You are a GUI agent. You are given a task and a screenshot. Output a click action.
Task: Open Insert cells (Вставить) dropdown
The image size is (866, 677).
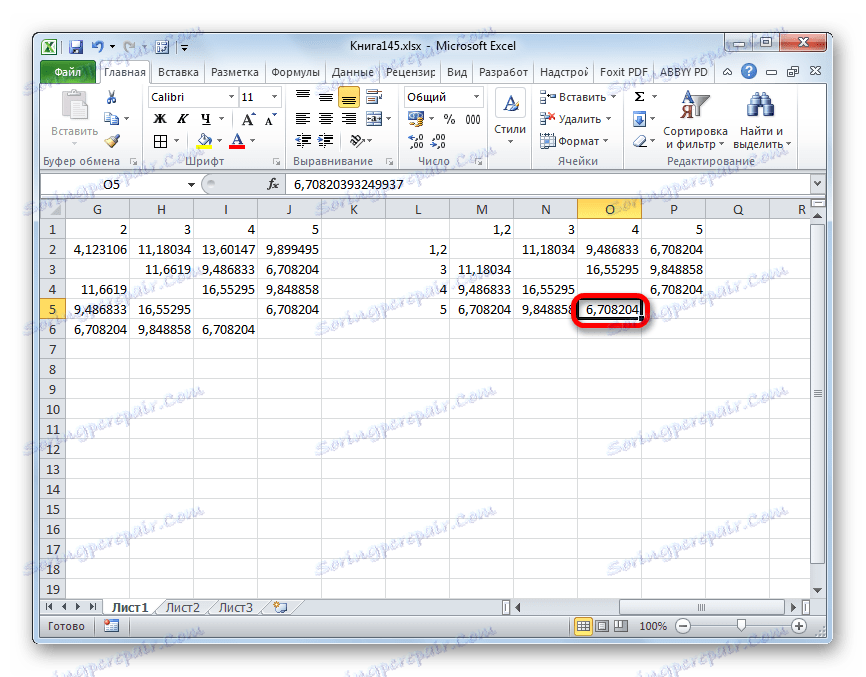(x=613, y=97)
